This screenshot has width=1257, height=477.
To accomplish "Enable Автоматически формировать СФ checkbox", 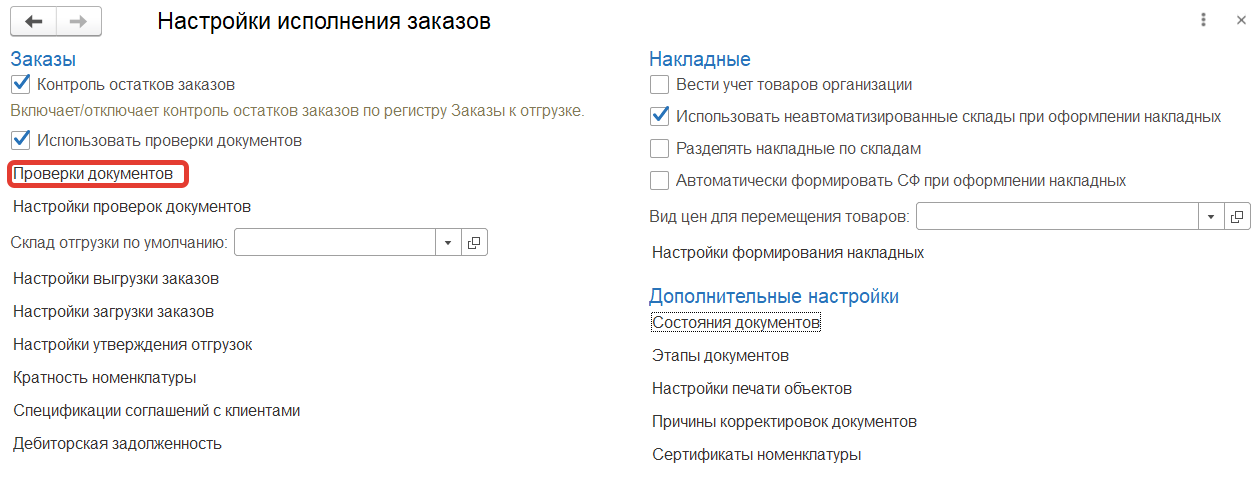I will [659, 181].
